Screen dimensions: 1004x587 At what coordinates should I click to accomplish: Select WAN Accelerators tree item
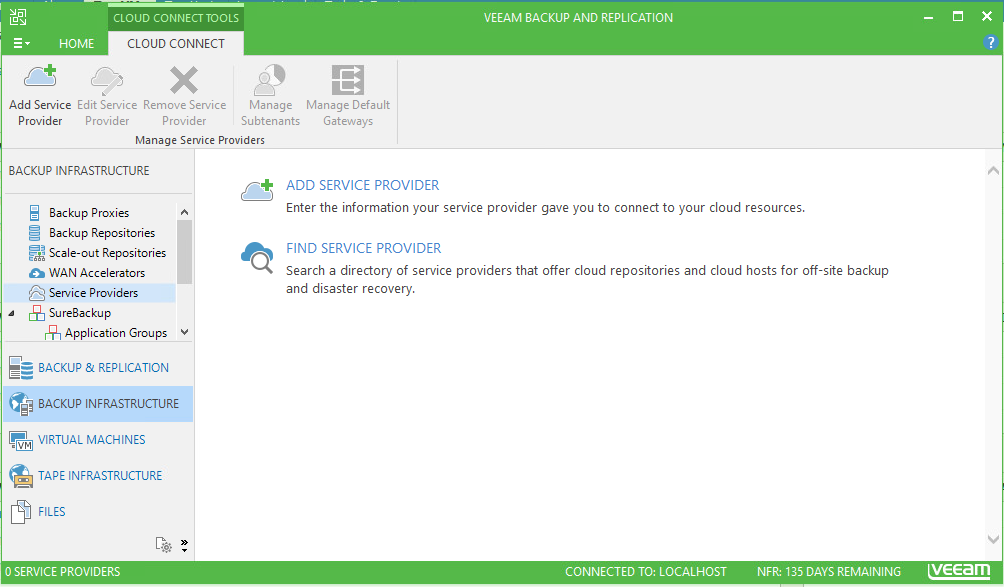[x=96, y=273]
